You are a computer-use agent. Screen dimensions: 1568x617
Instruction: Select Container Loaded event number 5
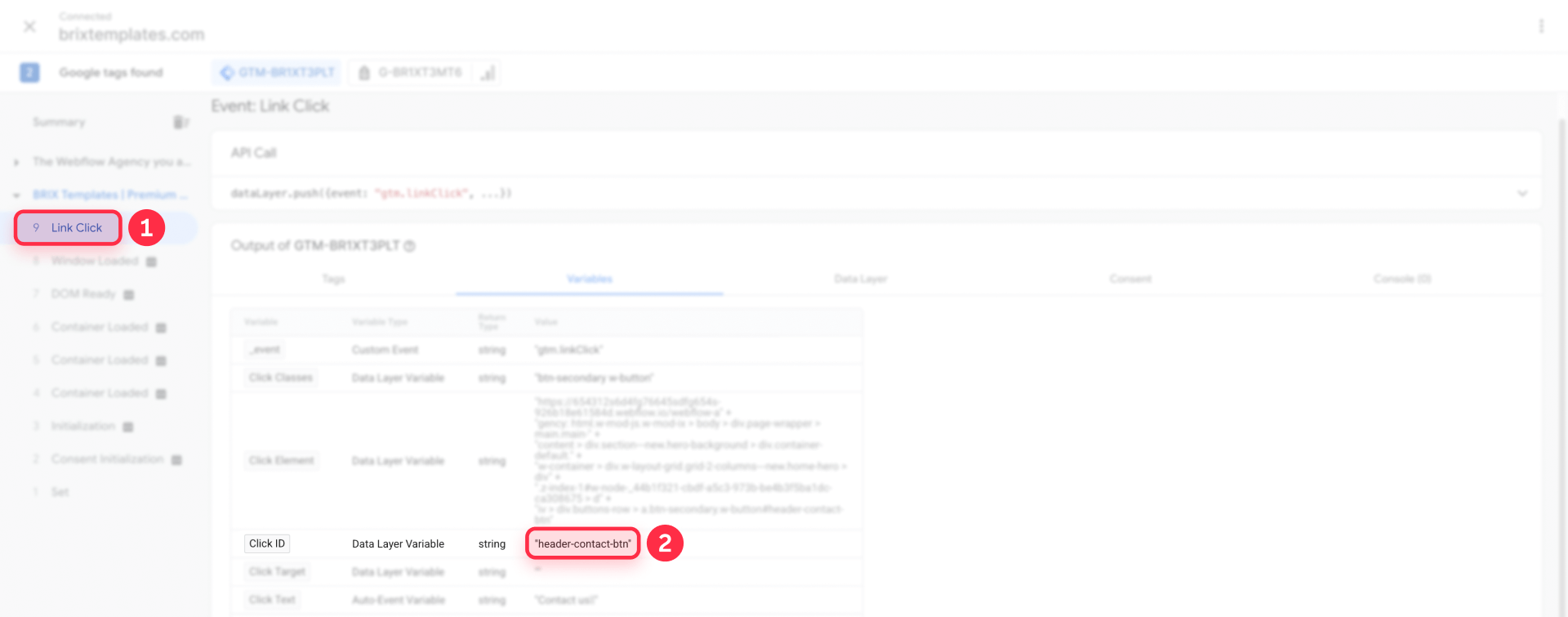pos(100,360)
